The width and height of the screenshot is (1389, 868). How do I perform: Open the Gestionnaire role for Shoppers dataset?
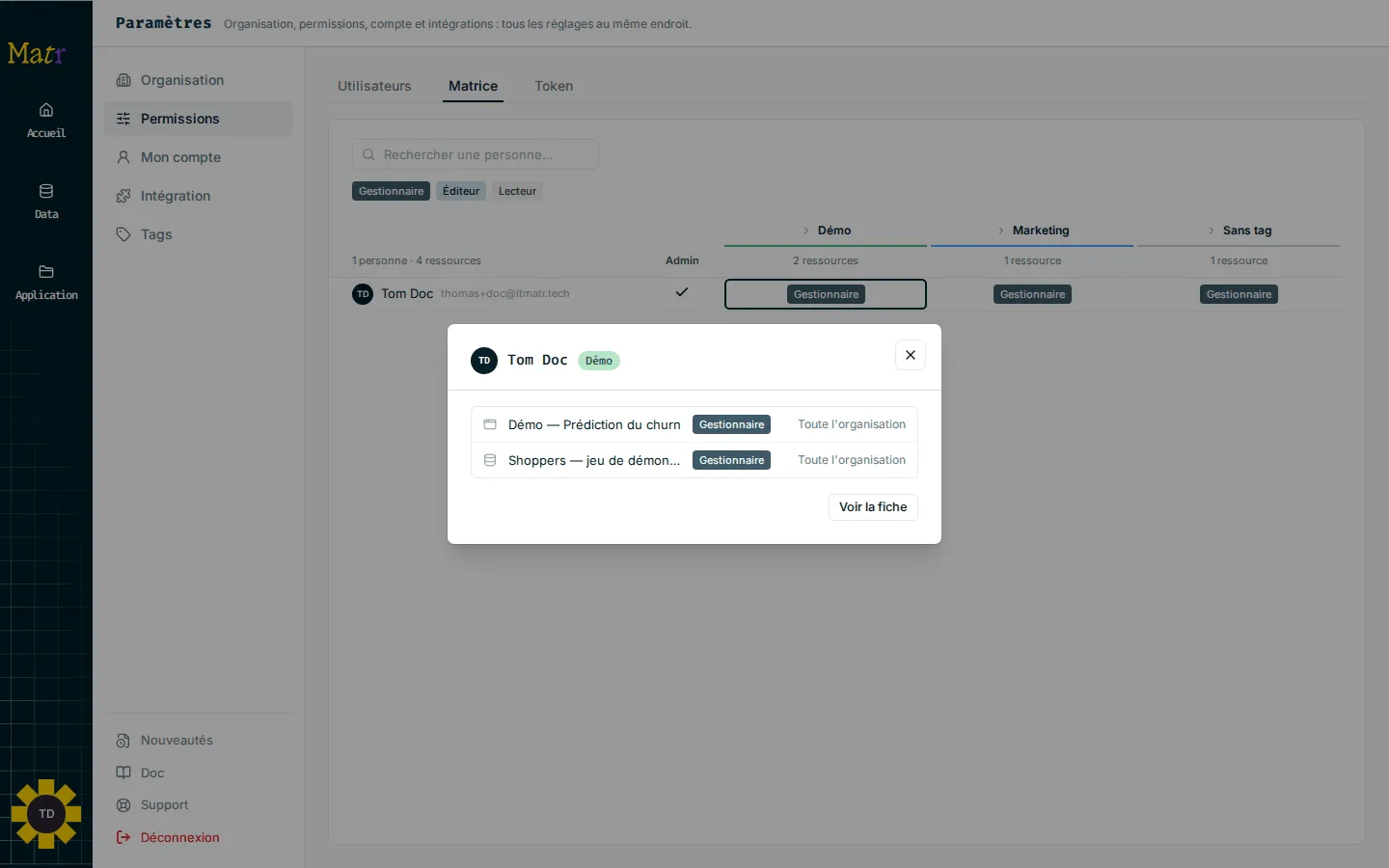point(731,460)
